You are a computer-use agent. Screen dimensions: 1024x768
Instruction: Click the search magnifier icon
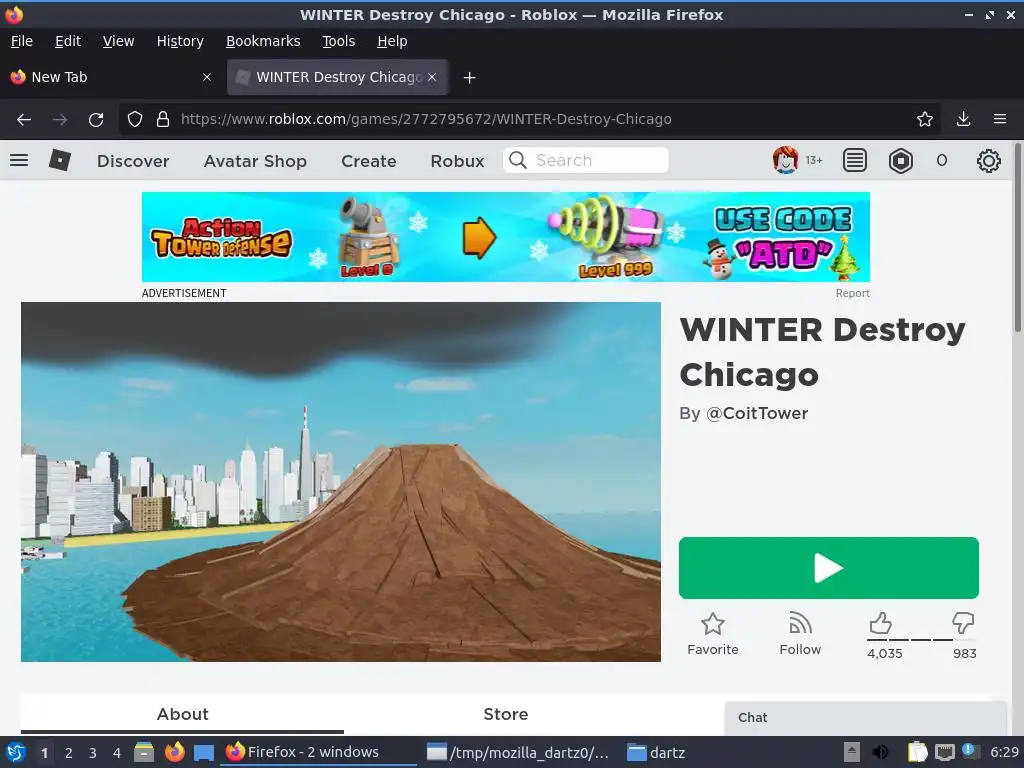(518, 160)
